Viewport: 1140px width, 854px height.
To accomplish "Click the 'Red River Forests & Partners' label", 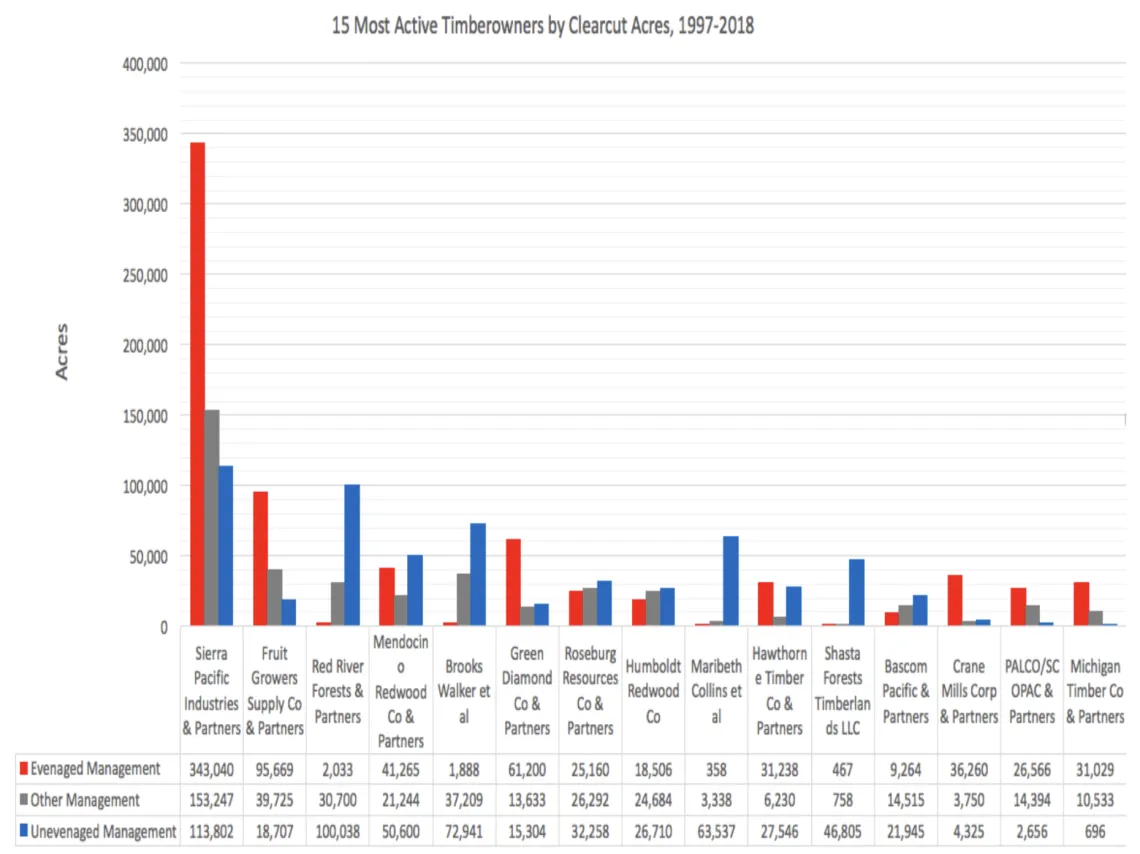I will click(x=337, y=691).
